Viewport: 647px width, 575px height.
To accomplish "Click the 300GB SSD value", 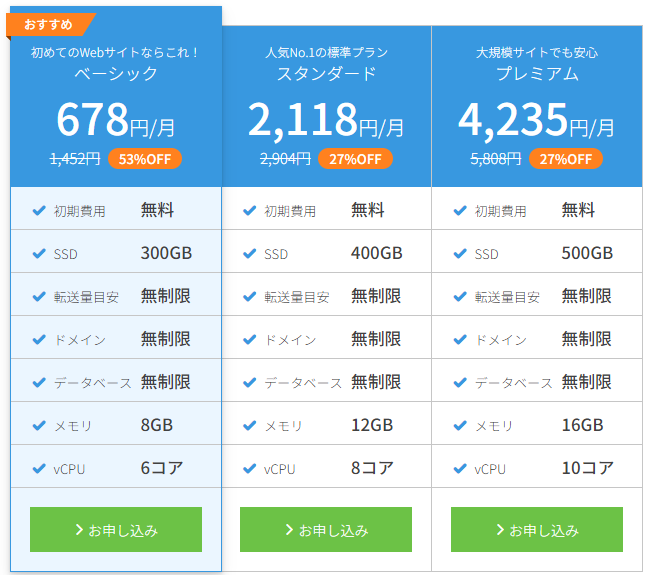I will pyautogui.click(x=166, y=253).
